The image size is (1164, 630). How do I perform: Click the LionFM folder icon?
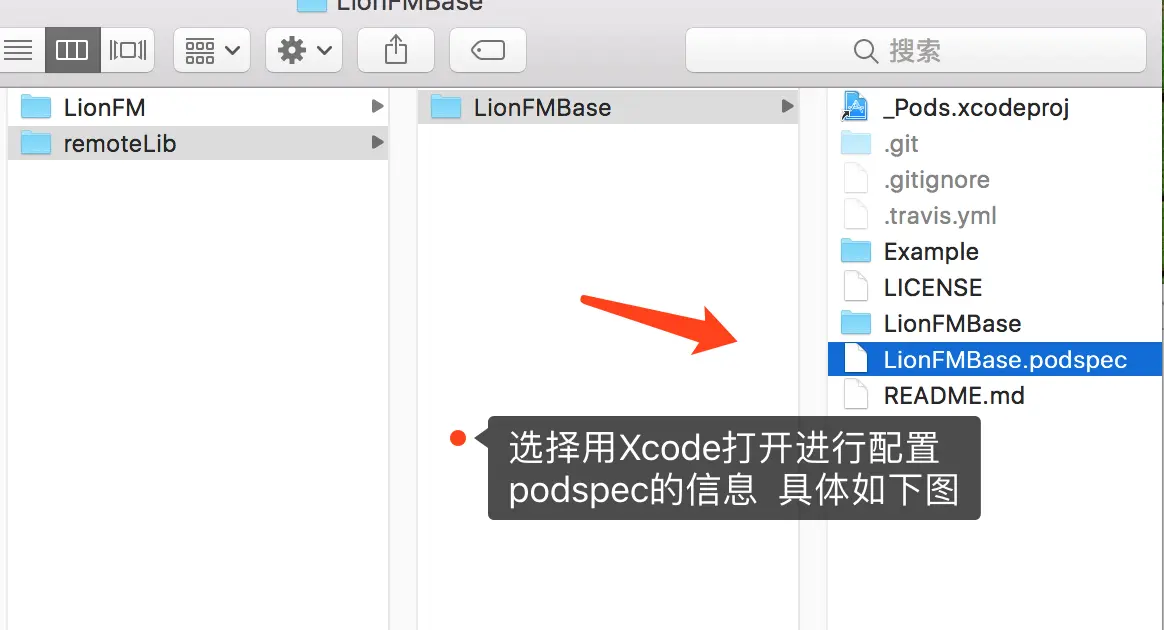tap(36, 108)
